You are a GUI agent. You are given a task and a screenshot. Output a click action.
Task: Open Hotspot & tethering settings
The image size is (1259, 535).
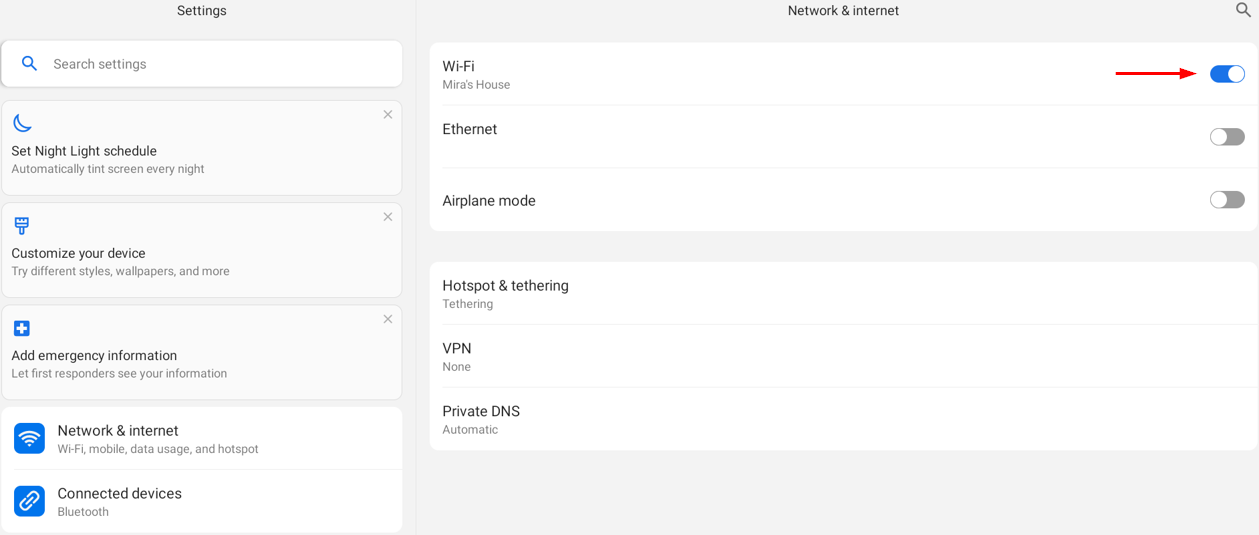click(843, 294)
